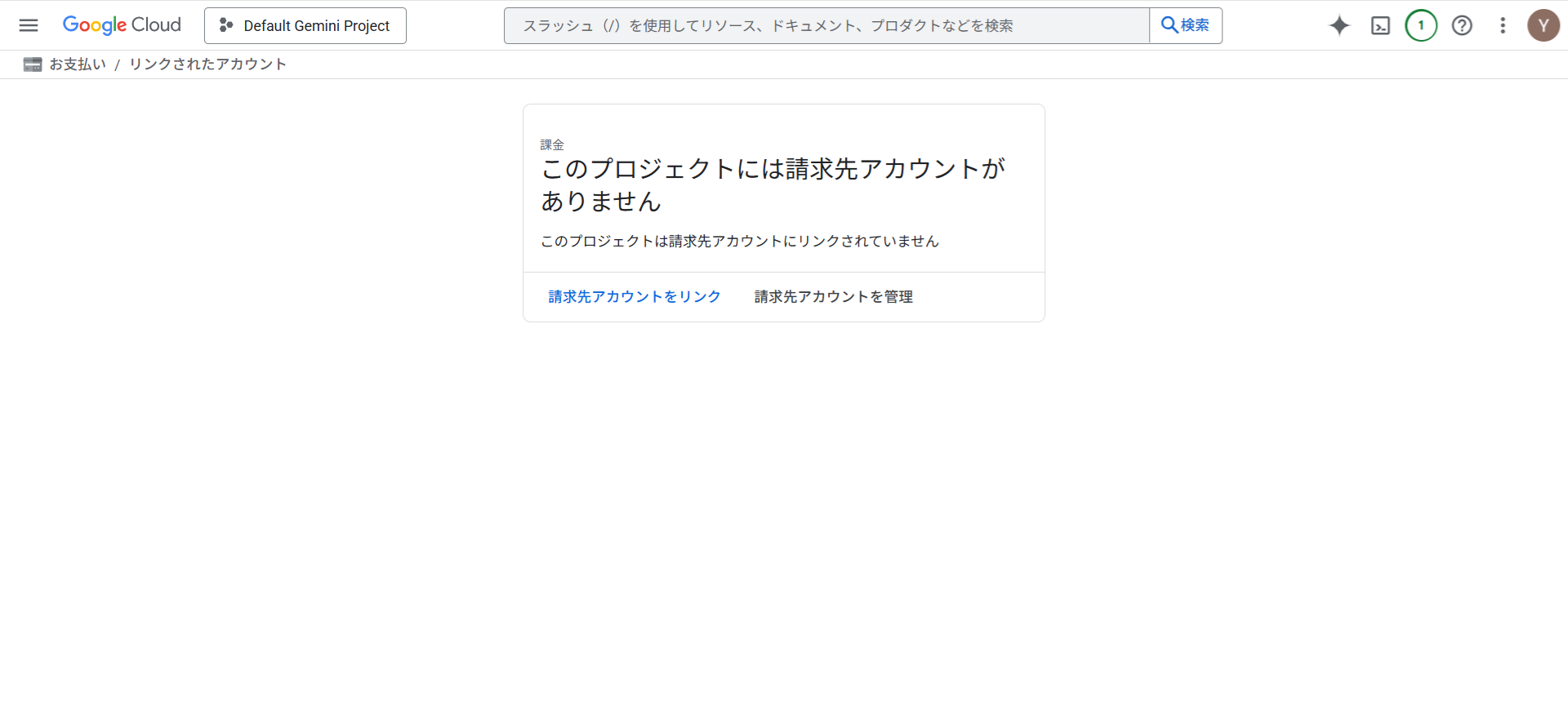Expand the three-dot settings menu
The height and width of the screenshot is (710, 1568).
click(x=1503, y=26)
